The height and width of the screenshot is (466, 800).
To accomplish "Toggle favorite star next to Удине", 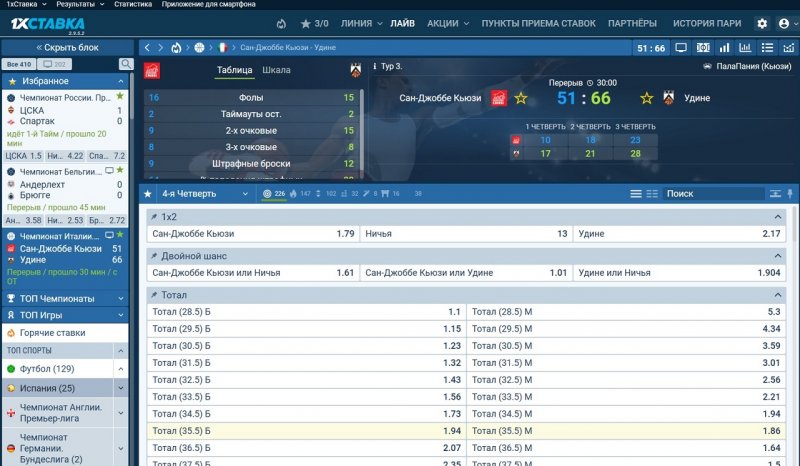I will [647, 98].
